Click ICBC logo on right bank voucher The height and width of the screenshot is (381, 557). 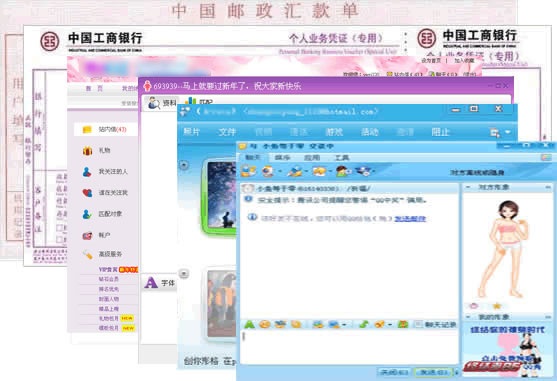(x=427, y=38)
